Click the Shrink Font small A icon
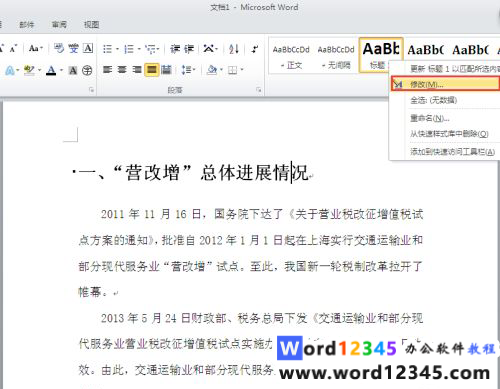500x389 pixels. click(13, 49)
